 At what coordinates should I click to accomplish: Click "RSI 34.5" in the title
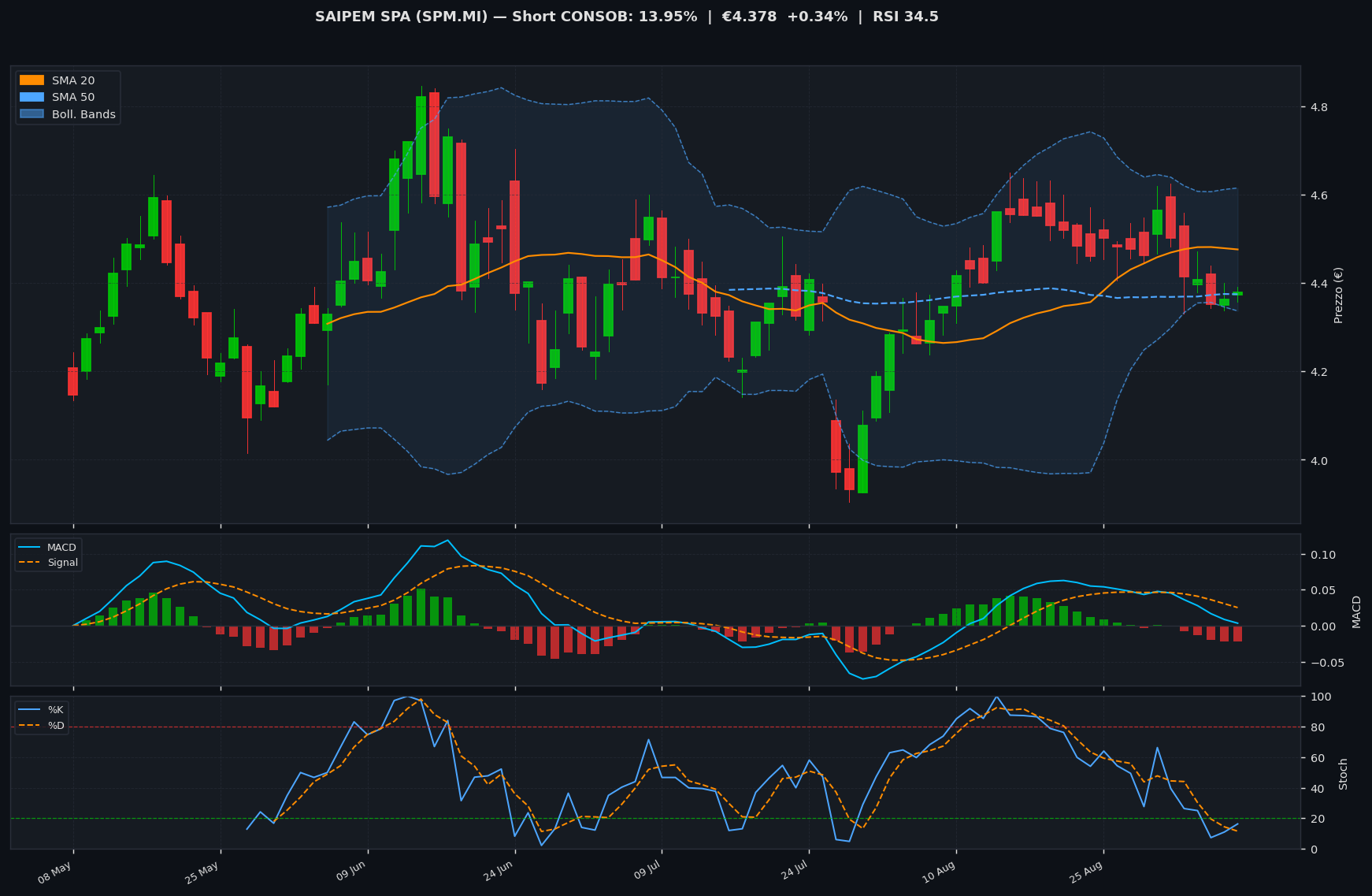(x=906, y=17)
